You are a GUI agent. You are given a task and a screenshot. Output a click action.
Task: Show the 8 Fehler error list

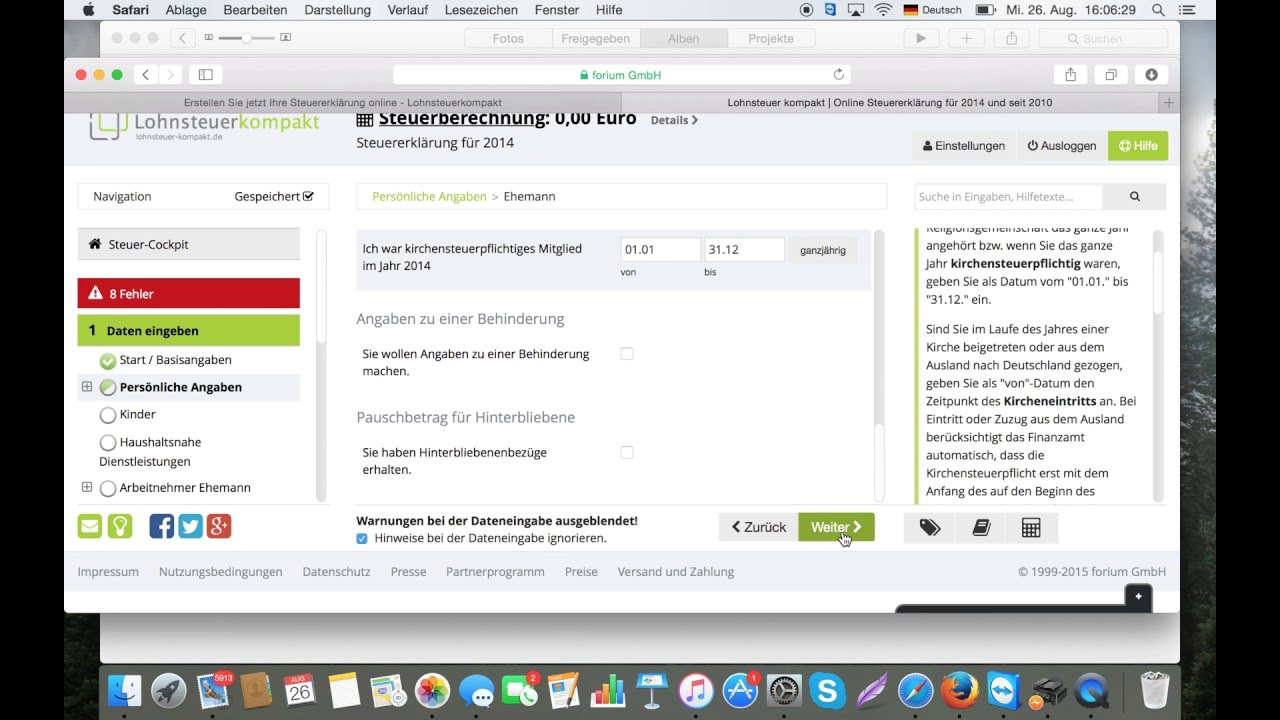(188, 293)
